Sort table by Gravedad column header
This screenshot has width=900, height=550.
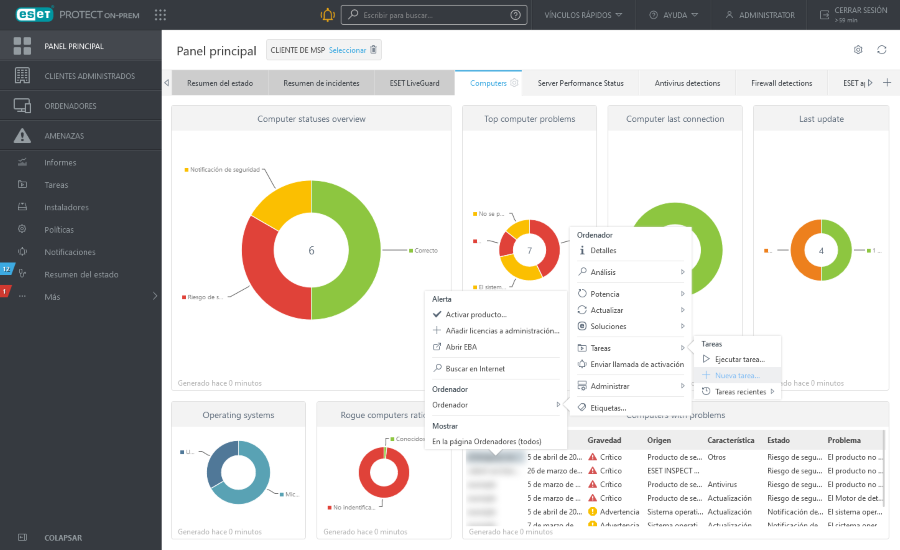pyautogui.click(x=604, y=440)
